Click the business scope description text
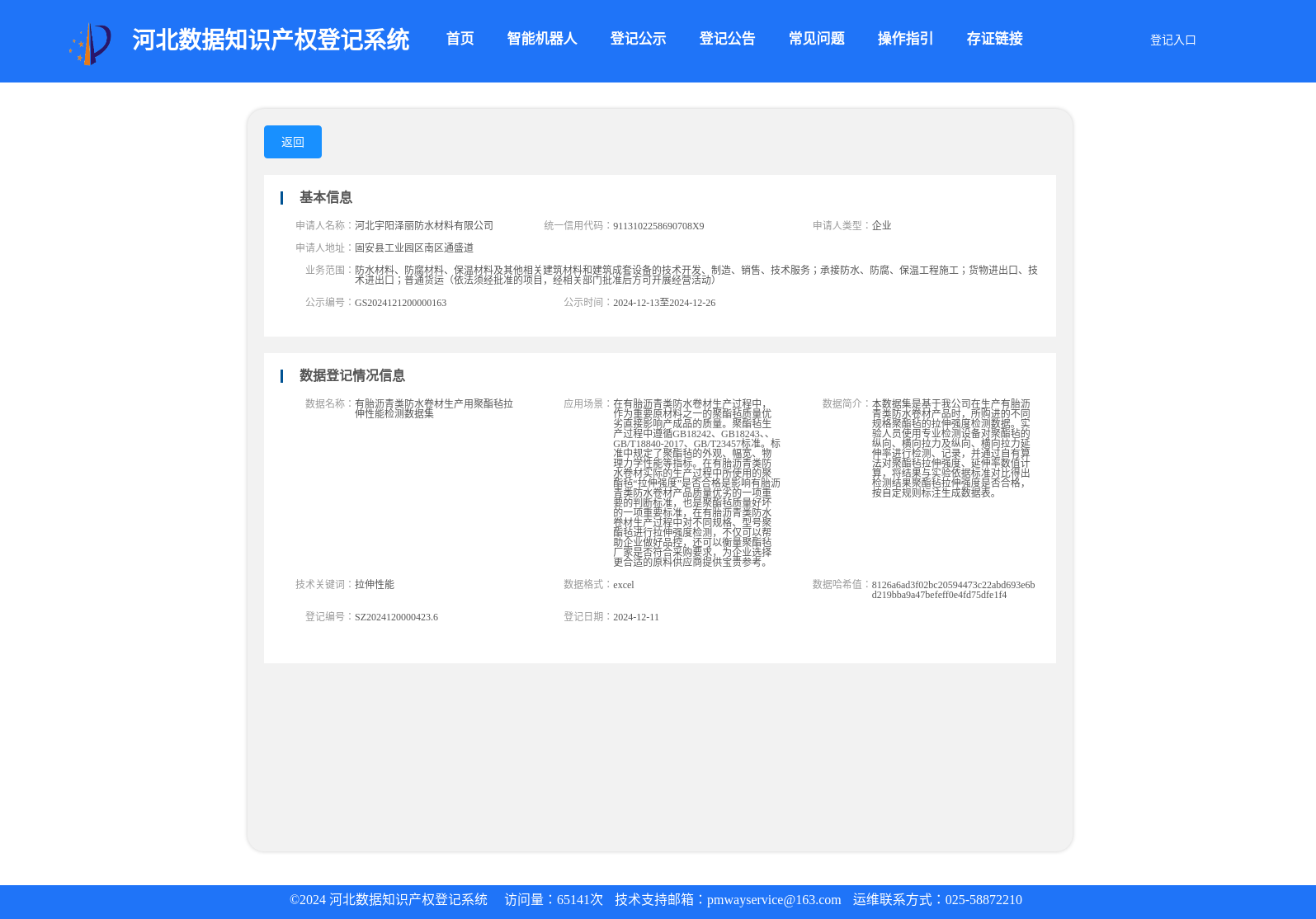 point(696,275)
